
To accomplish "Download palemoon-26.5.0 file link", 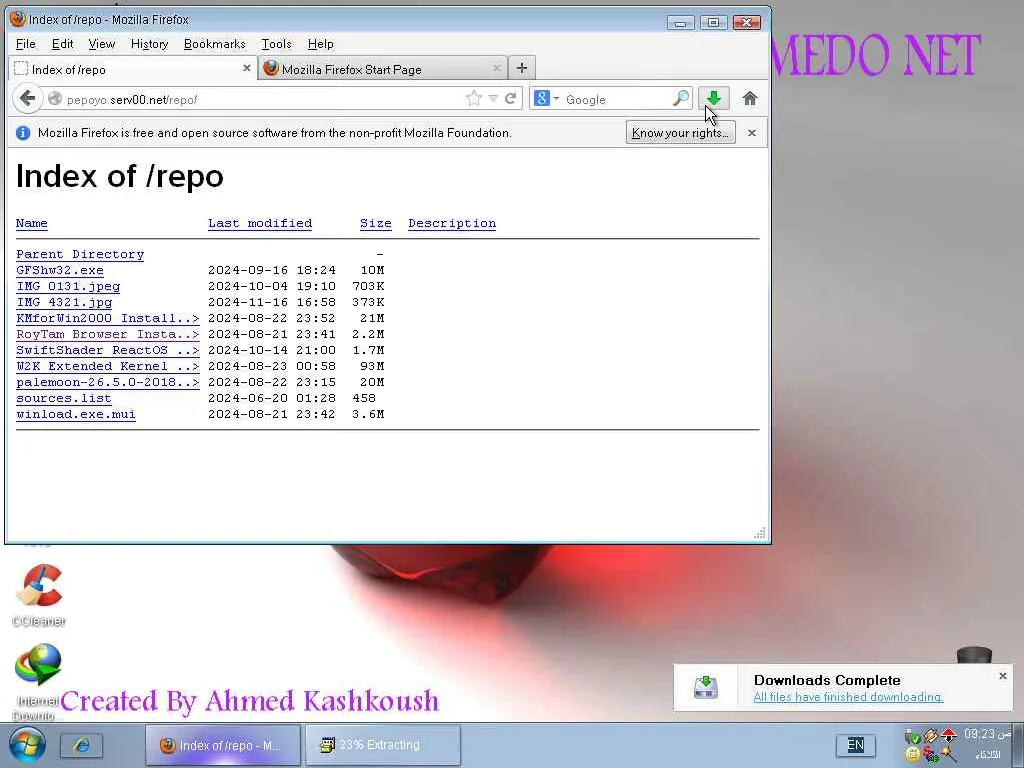I will (108, 382).
